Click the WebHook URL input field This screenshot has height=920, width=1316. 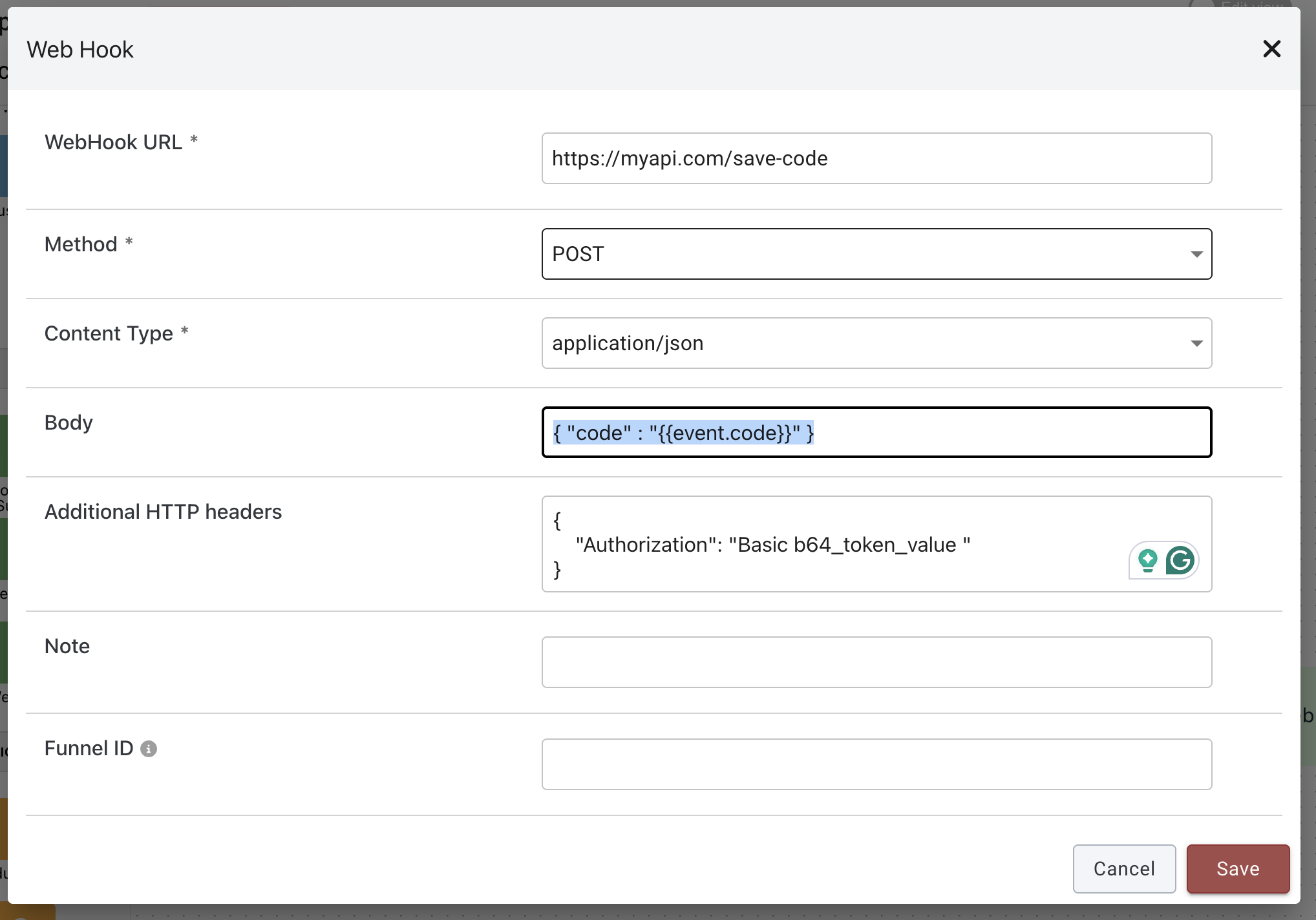(x=876, y=158)
